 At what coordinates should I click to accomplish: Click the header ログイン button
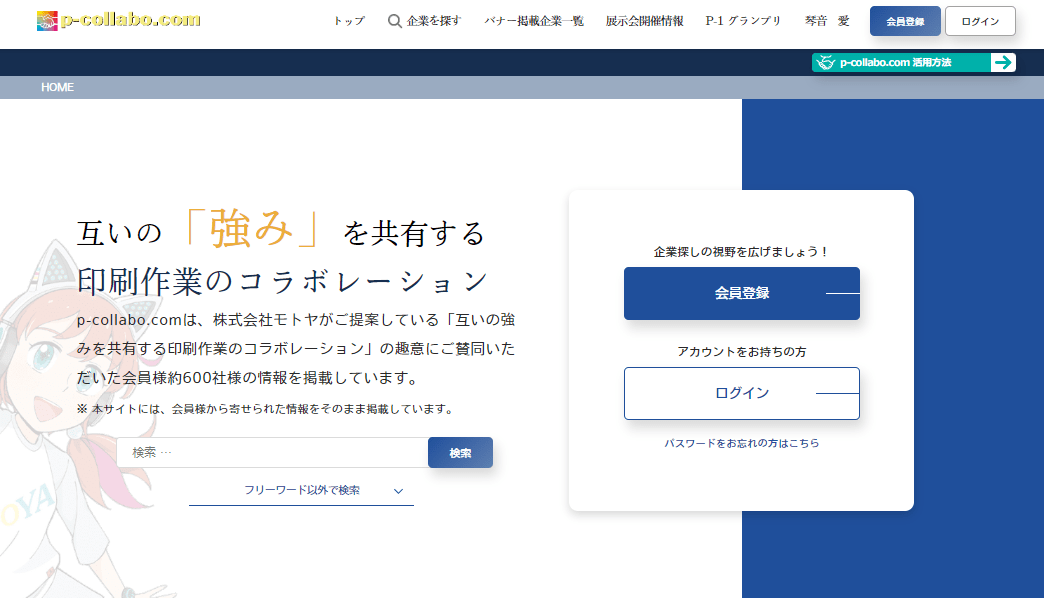[980, 21]
